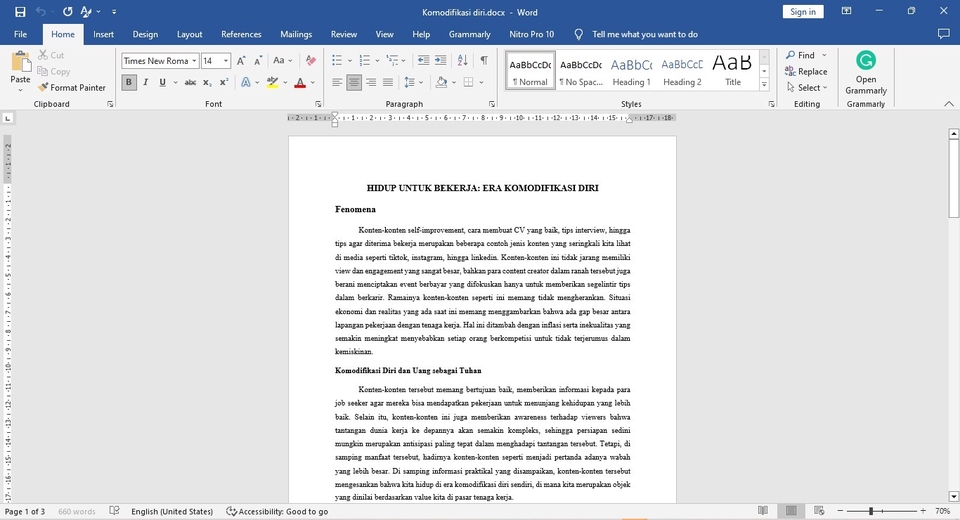Cut the selected text
The image size is (960, 520).
pos(51,55)
